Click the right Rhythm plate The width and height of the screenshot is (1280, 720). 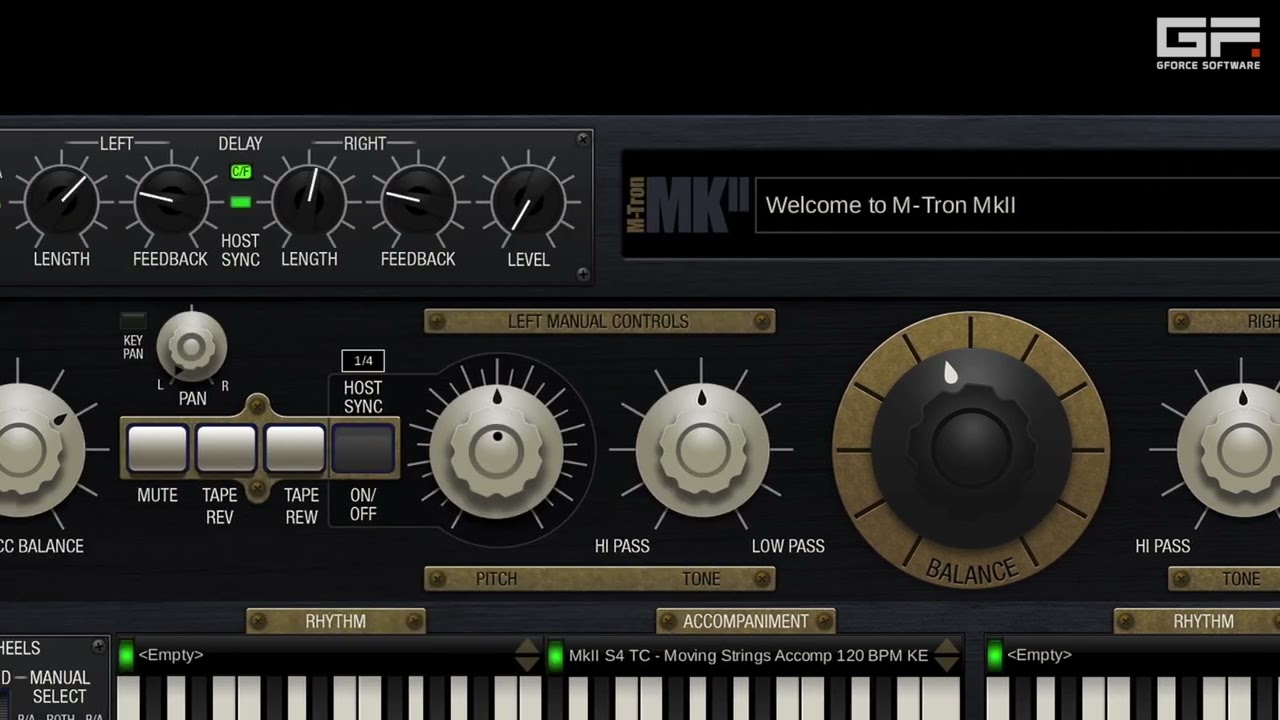click(1197, 621)
